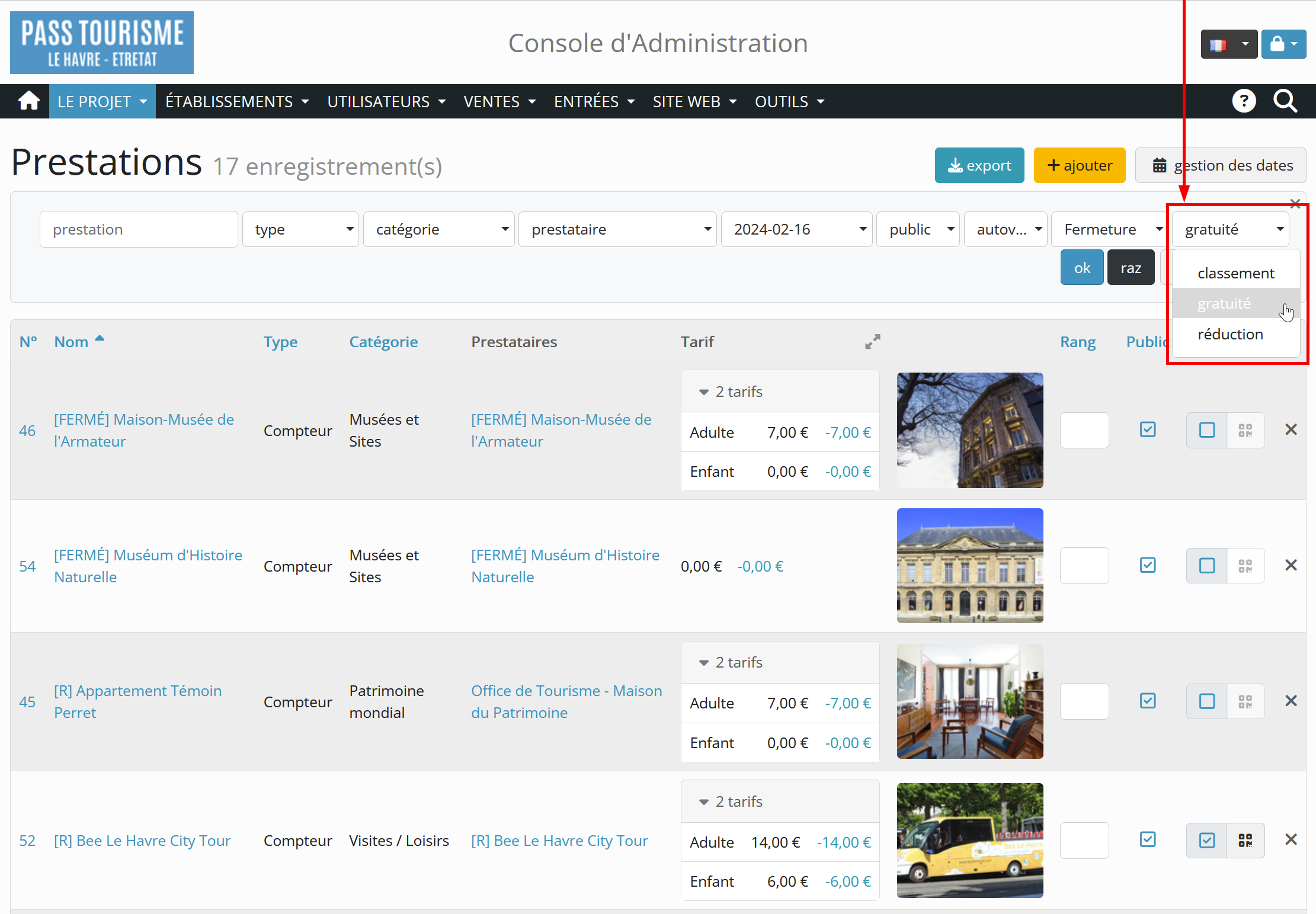Click the QR code icon for Maison-Musée de l'Armateur
1316x914 pixels.
(x=1245, y=430)
